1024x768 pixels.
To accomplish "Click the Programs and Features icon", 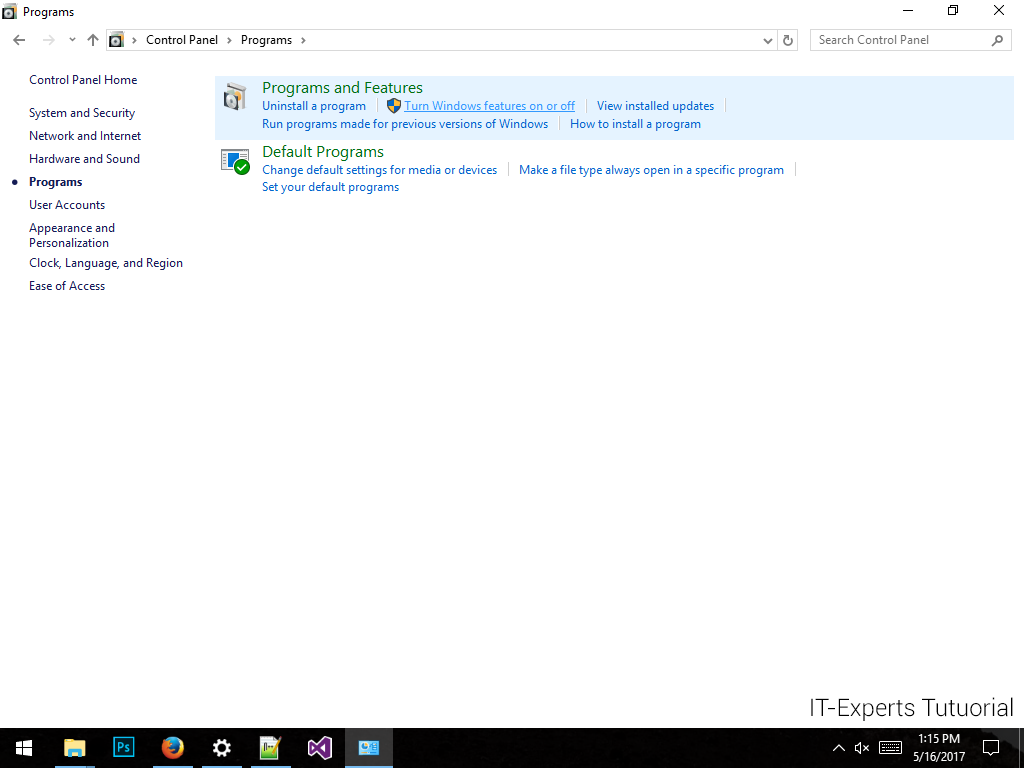I will click(234, 97).
